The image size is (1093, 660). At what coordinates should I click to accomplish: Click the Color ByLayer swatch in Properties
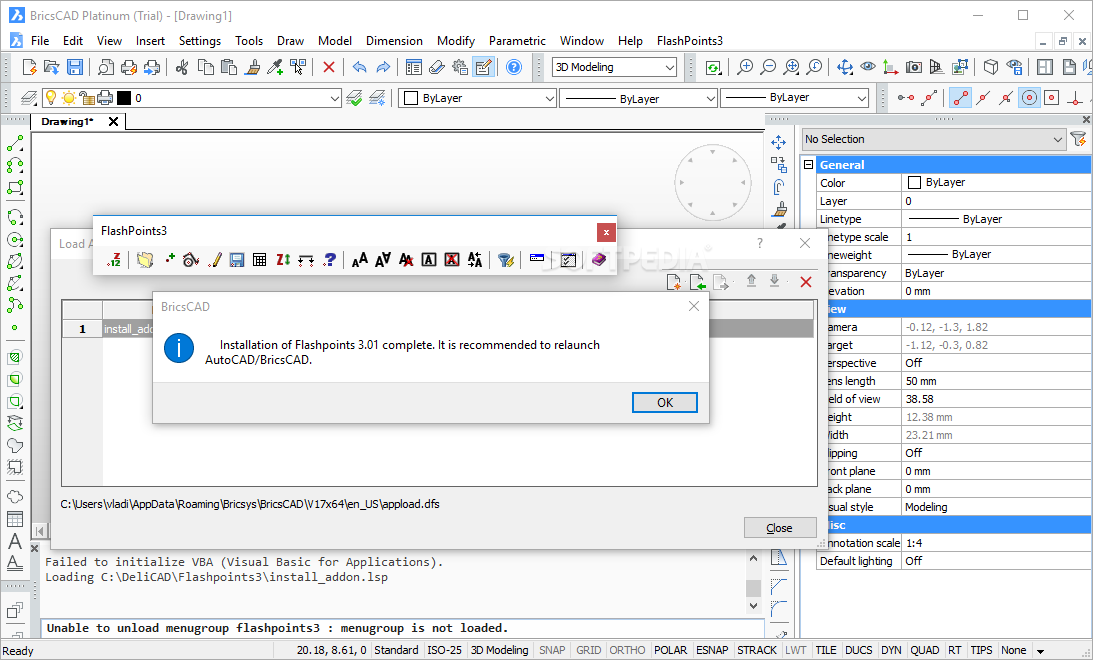[915, 183]
